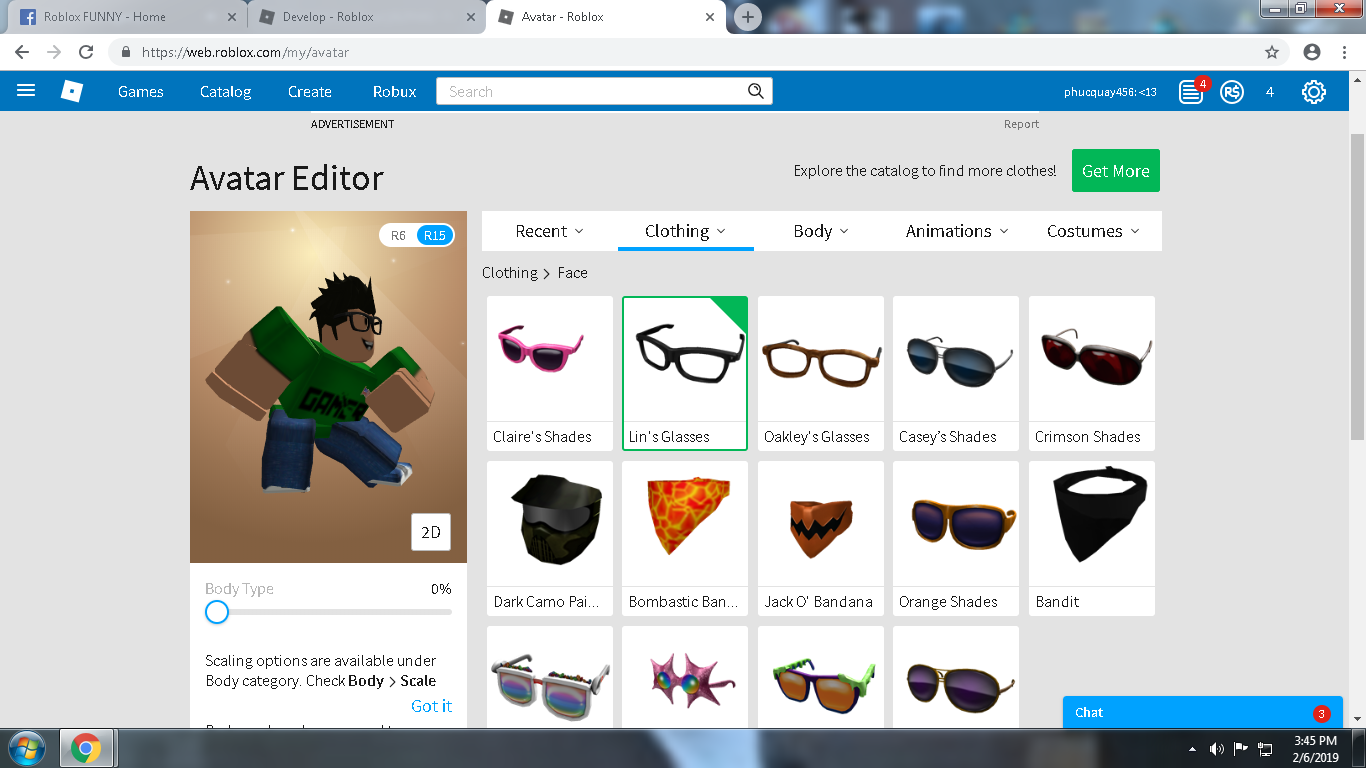Select the Bandit mask item
Image resolution: width=1366 pixels, height=768 pixels.
point(1092,538)
